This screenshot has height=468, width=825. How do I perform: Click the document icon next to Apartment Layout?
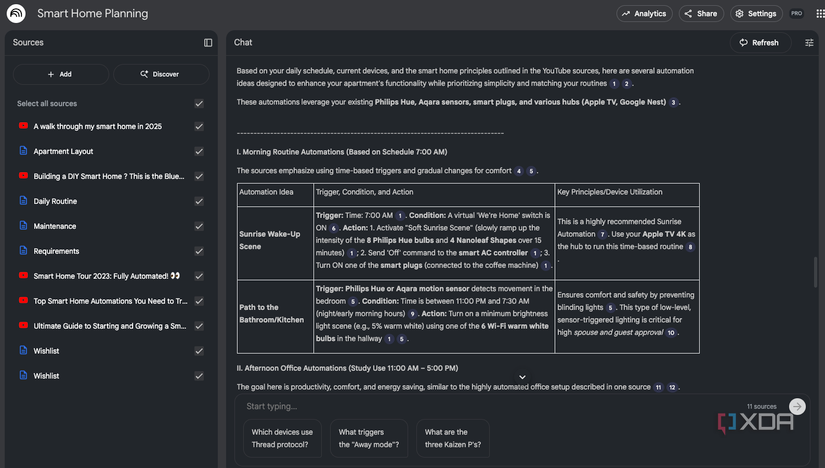(x=23, y=151)
